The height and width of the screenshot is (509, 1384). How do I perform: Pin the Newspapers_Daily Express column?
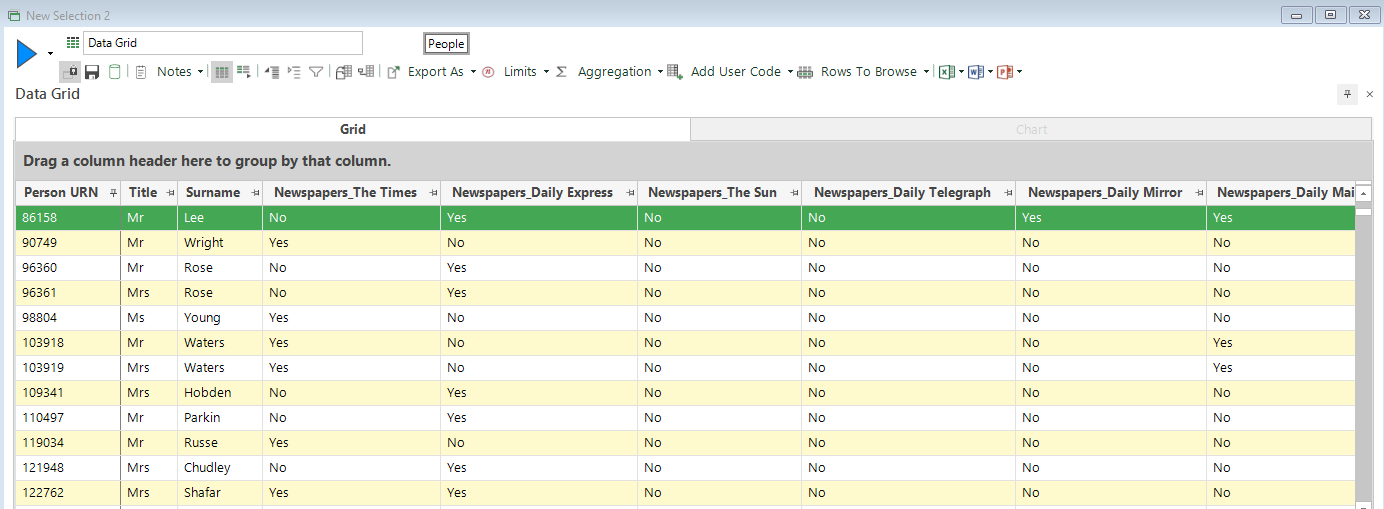pyautogui.click(x=629, y=193)
